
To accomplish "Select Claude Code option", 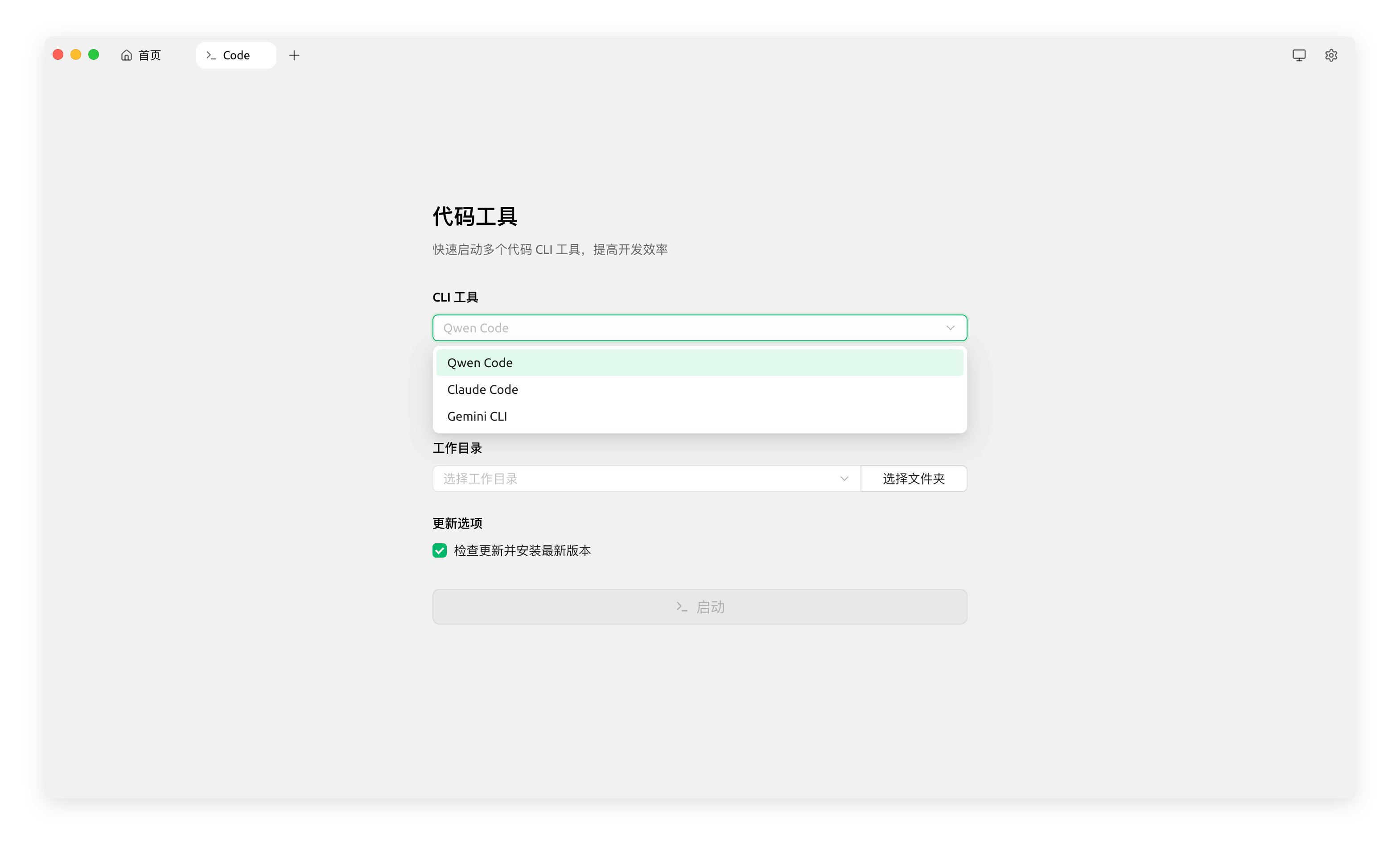I will pyautogui.click(x=700, y=389).
